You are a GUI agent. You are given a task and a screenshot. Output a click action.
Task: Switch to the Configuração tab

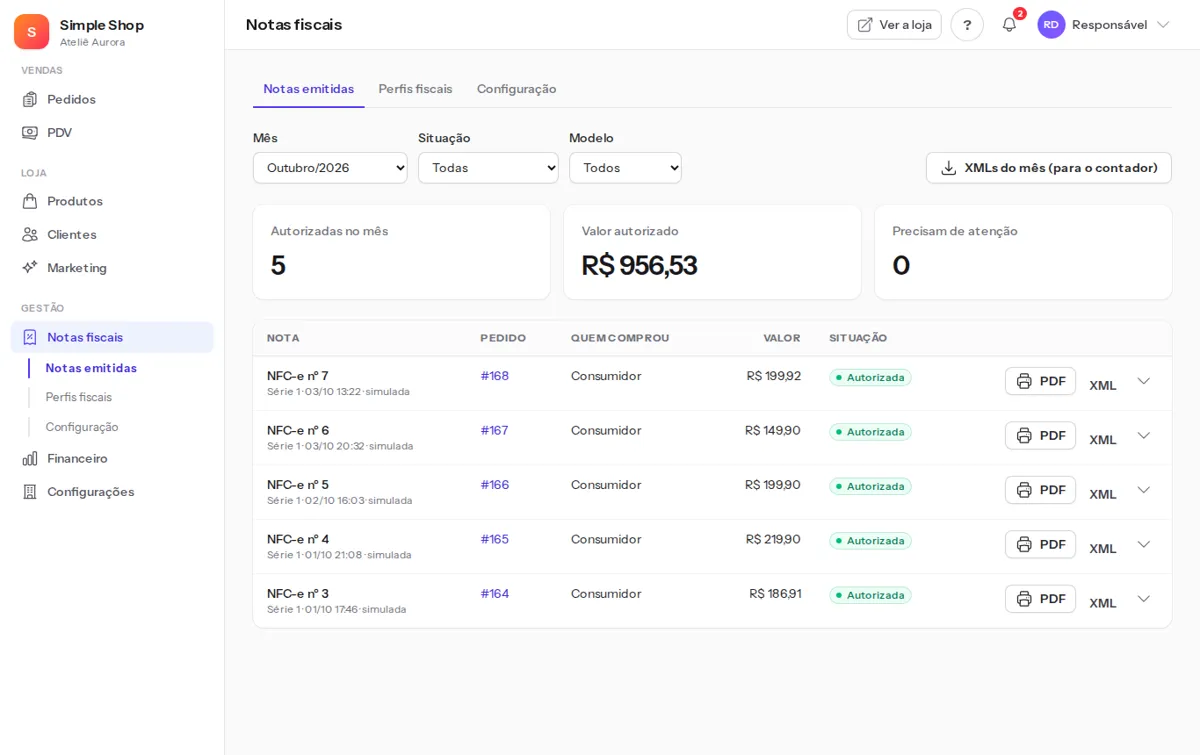(x=516, y=89)
